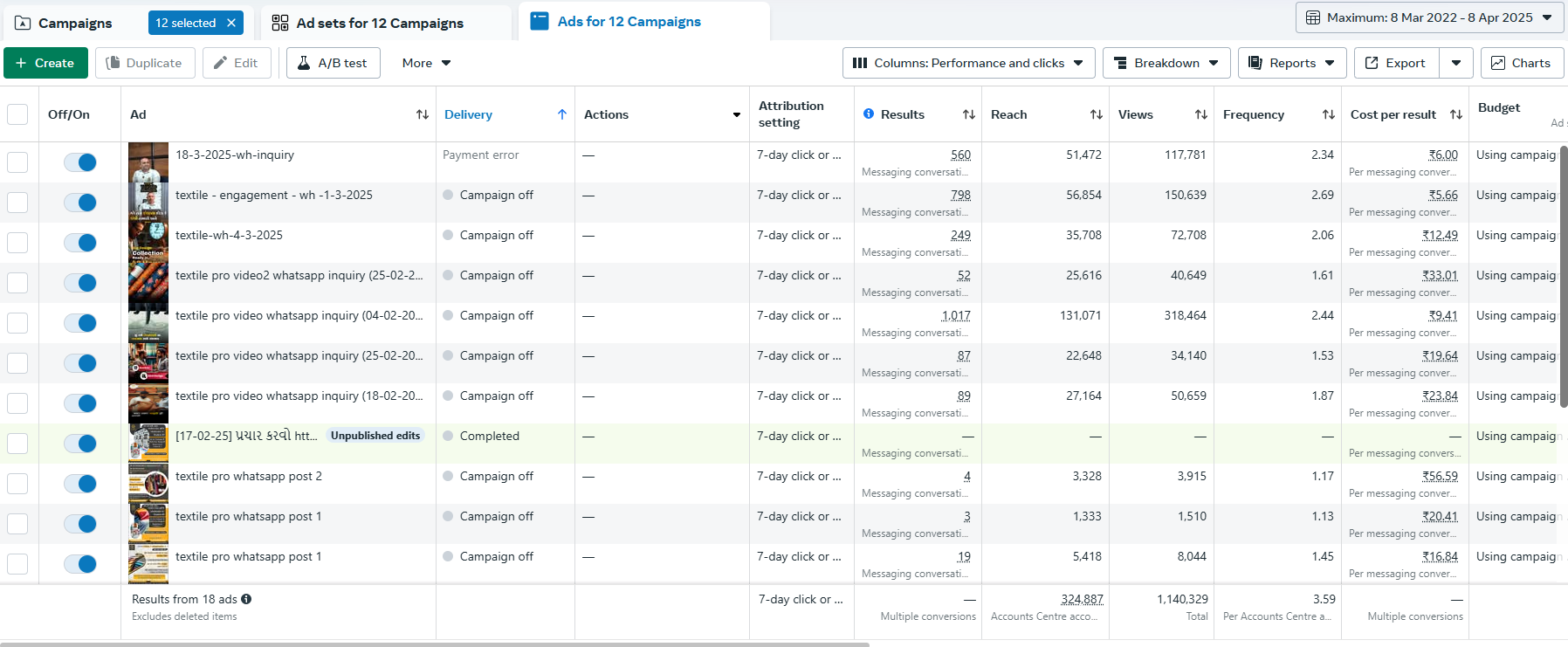The width and height of the screenshot is (1568, 647).
Task: Click info icon beside Results from 18 ads
Action: coord(246,599)
